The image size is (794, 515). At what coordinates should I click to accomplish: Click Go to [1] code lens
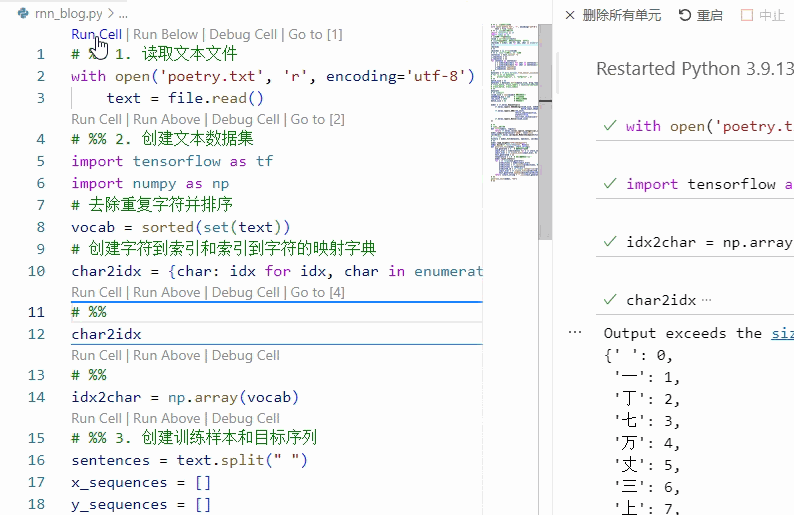(315, 34)
